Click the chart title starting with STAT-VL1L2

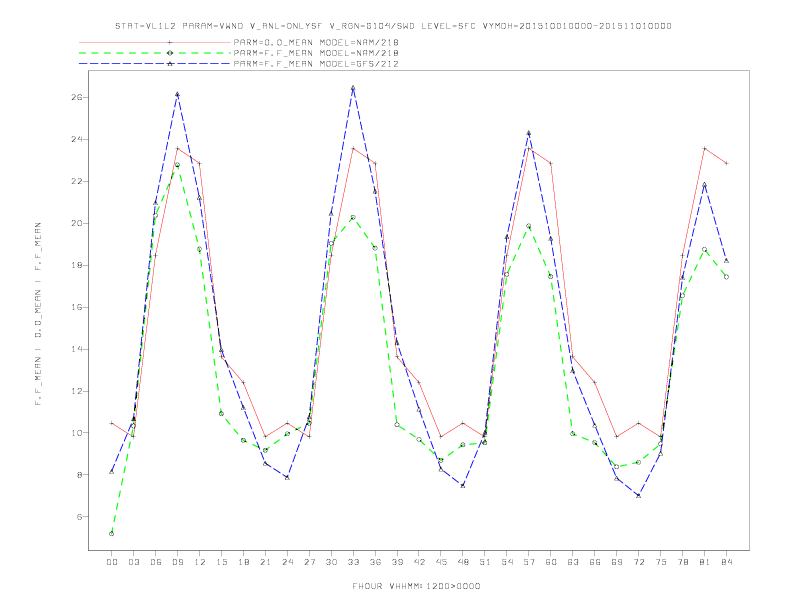point(393,26)
